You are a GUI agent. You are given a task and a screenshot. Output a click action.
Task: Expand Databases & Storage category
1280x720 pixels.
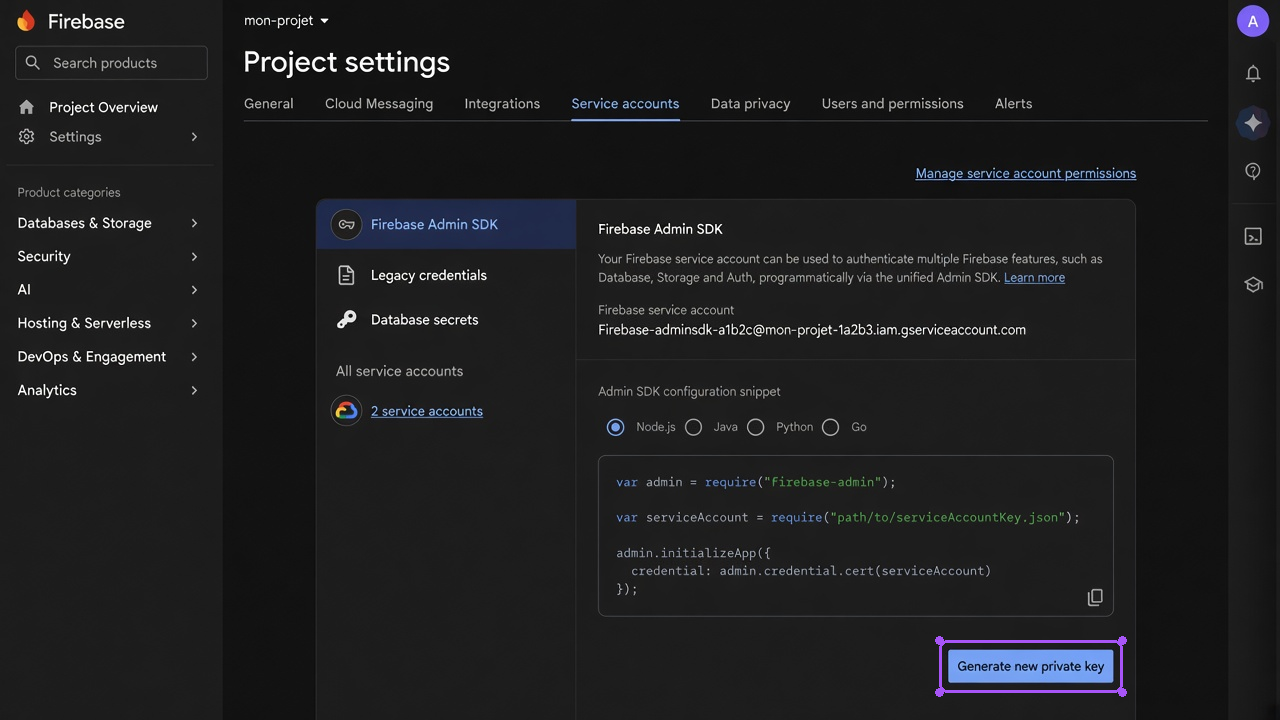point(108,223)
